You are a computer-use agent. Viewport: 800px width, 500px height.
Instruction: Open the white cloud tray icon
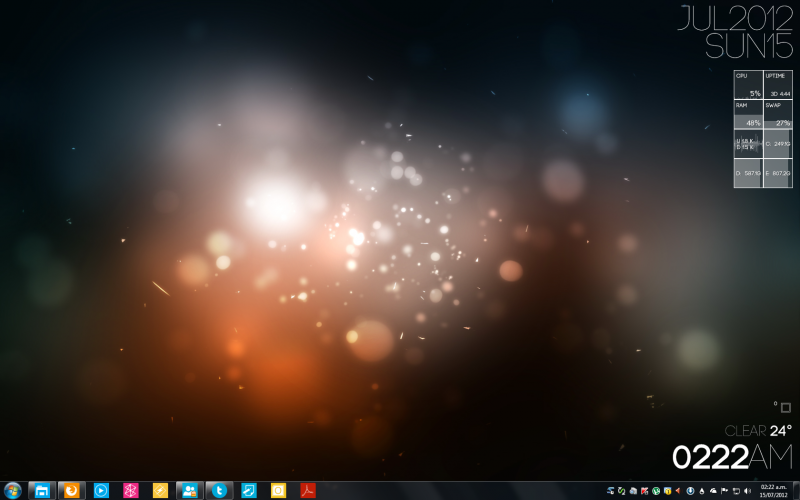click(x=713, y=491)
